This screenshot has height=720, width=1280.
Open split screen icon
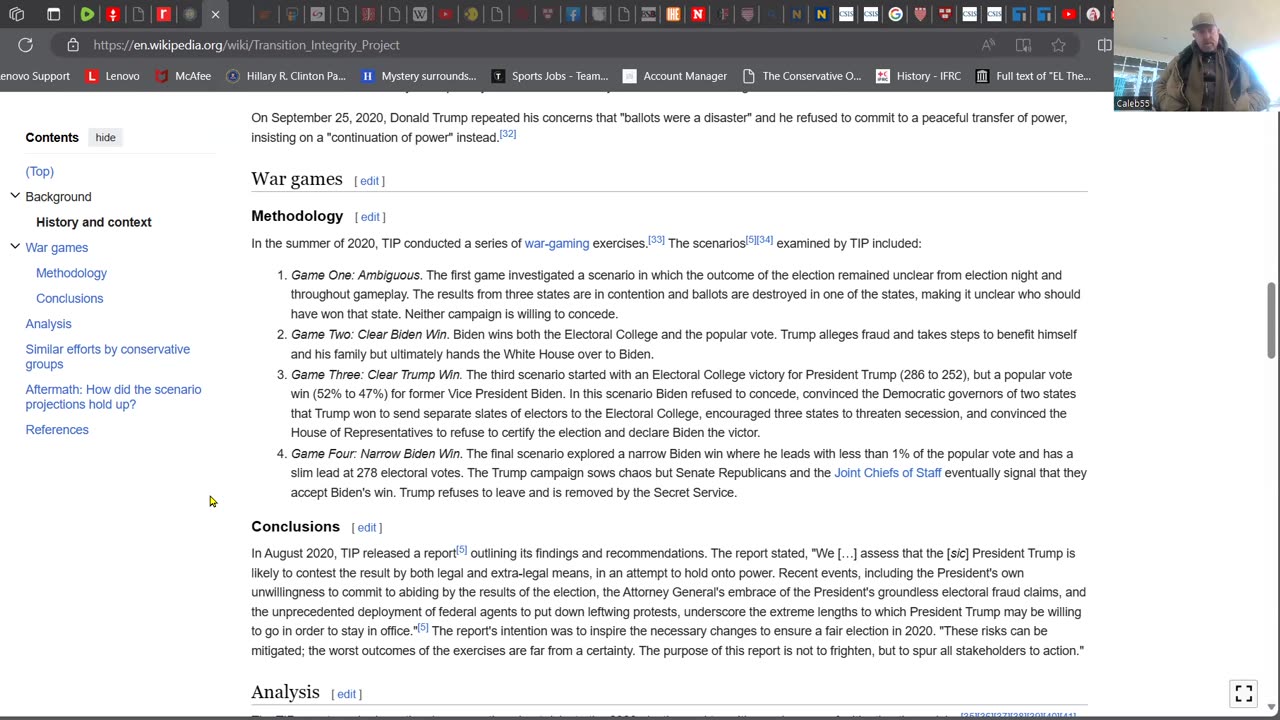(1104, 45)
